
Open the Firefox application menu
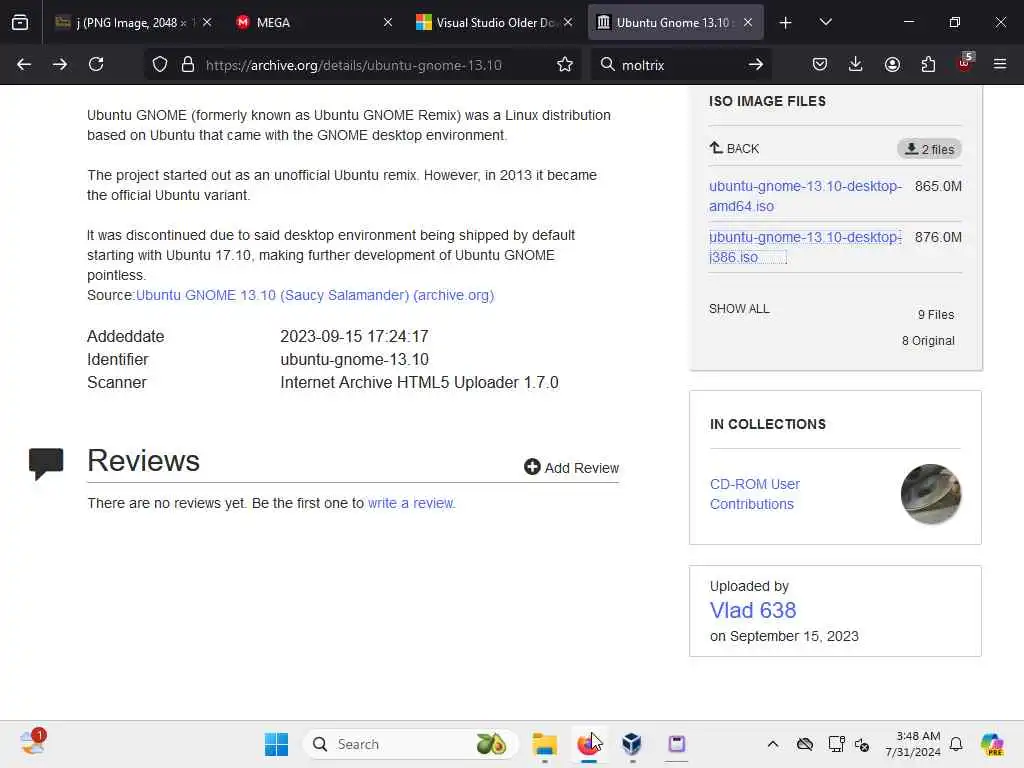click(1000, 64)
